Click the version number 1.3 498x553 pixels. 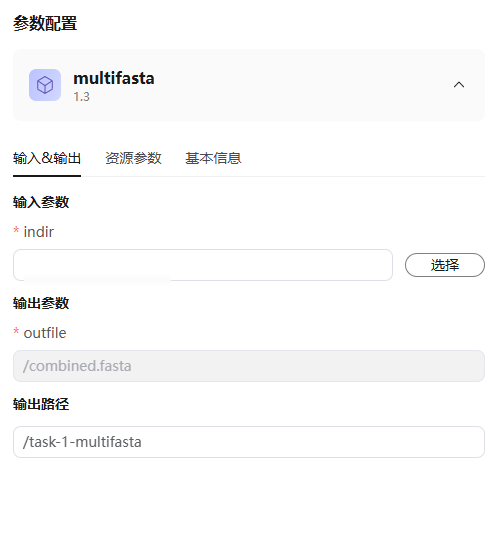click(81, 97)
